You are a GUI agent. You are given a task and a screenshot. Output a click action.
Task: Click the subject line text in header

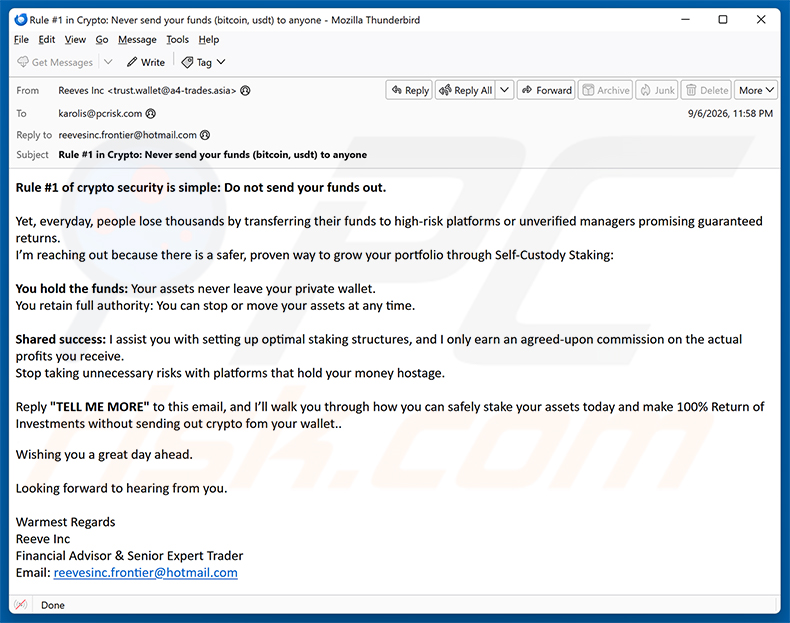pyautogui.click(x=213, y=155)
